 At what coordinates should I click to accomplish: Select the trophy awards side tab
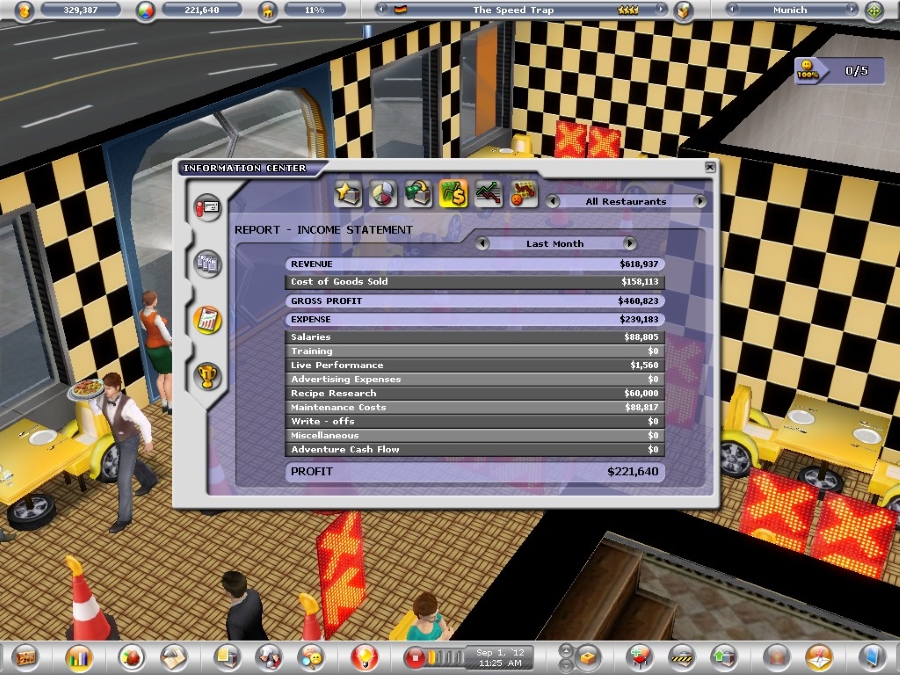click(x=207, y=376)
